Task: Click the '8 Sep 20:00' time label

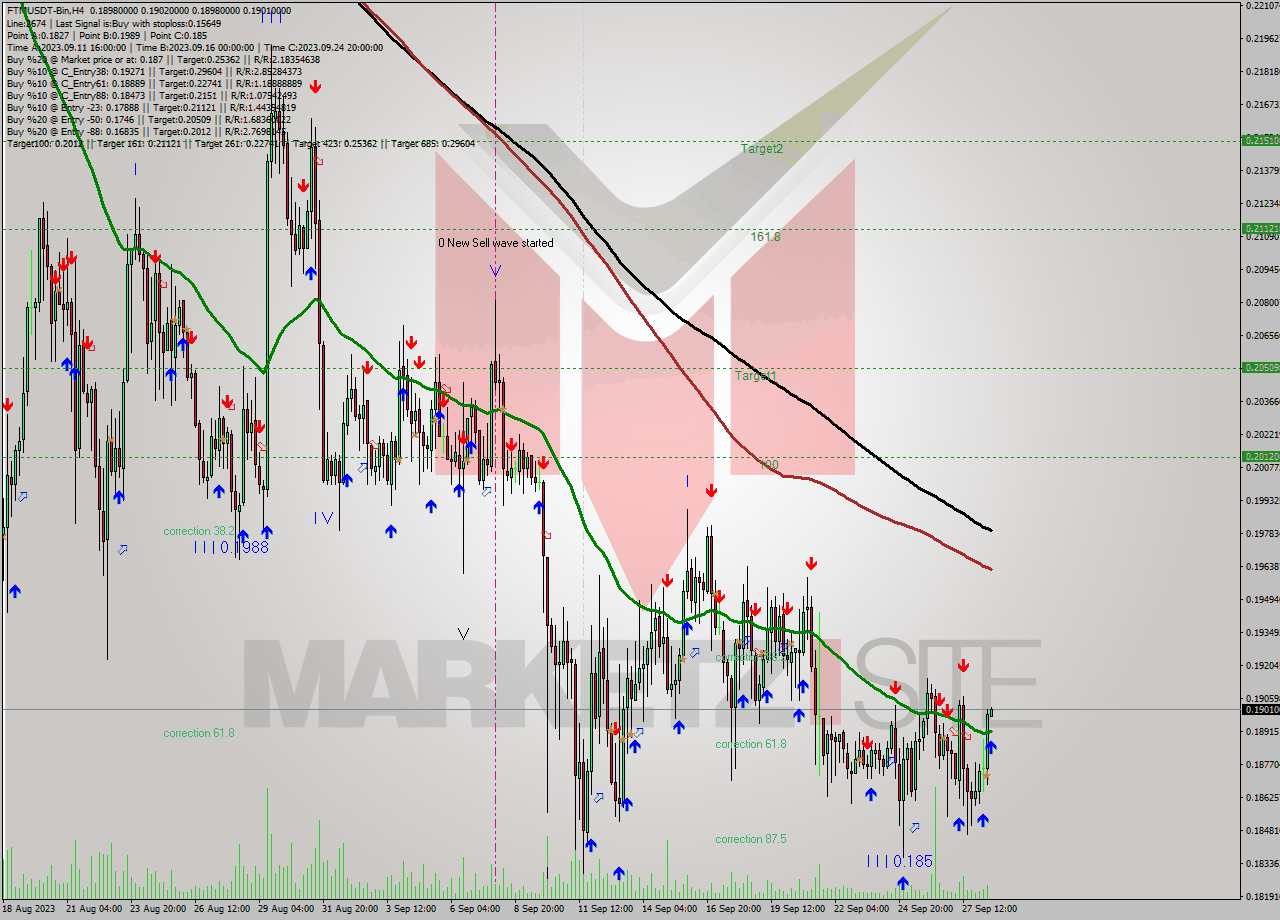Action: pyautogui.click(x=539, y=909)
